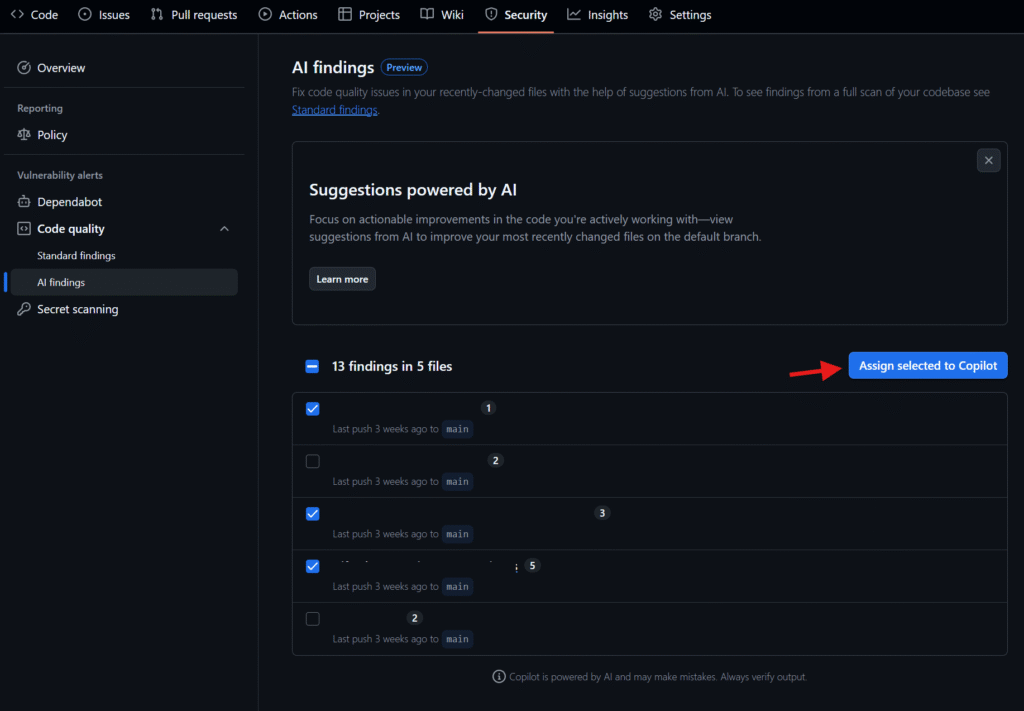Image resolution: width=1024 pixels, height=711 pixels.
Task: Open the Pull requests tab
Action: coord(194,15)
